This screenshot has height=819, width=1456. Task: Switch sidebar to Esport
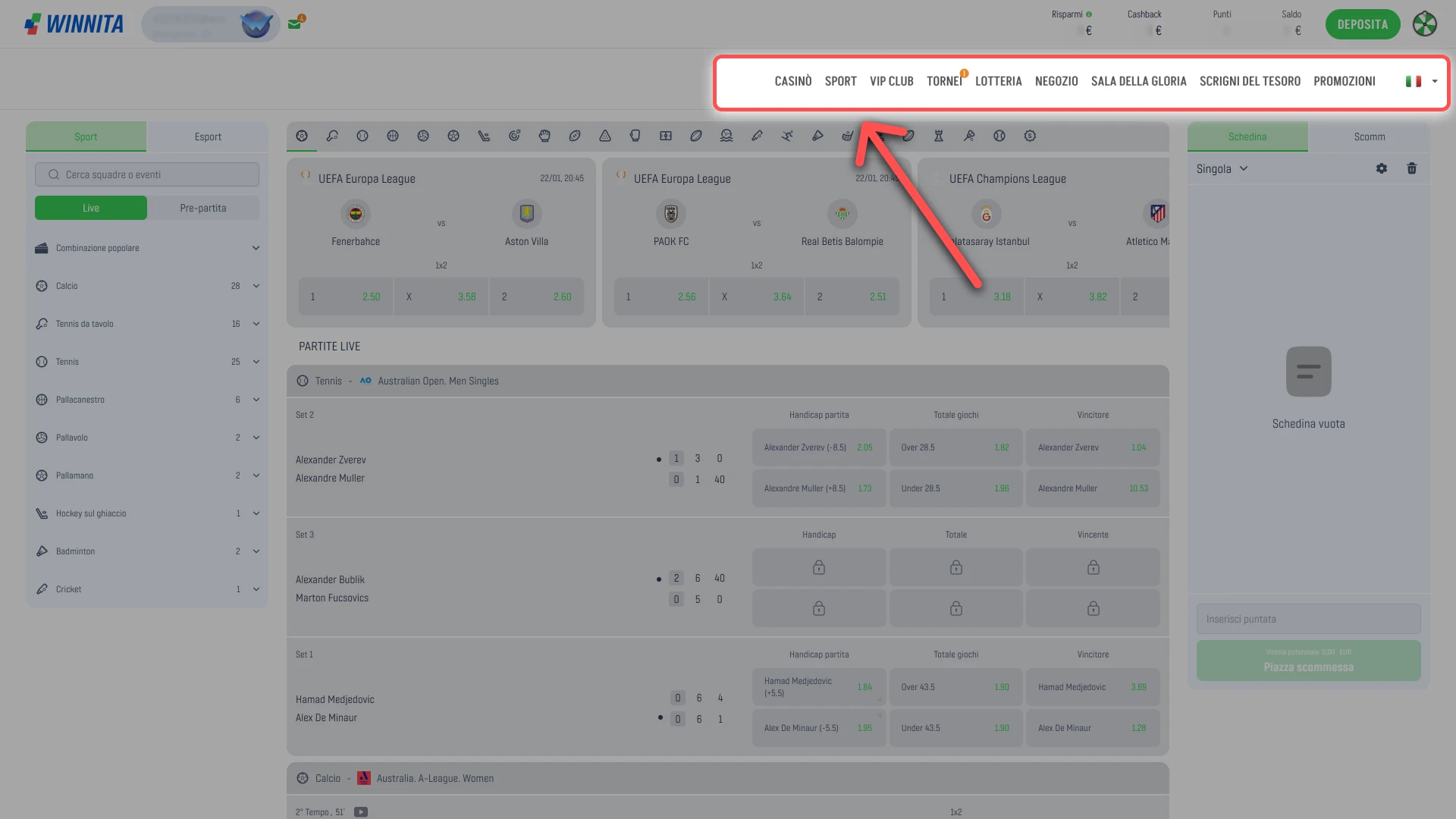(208, 136)
